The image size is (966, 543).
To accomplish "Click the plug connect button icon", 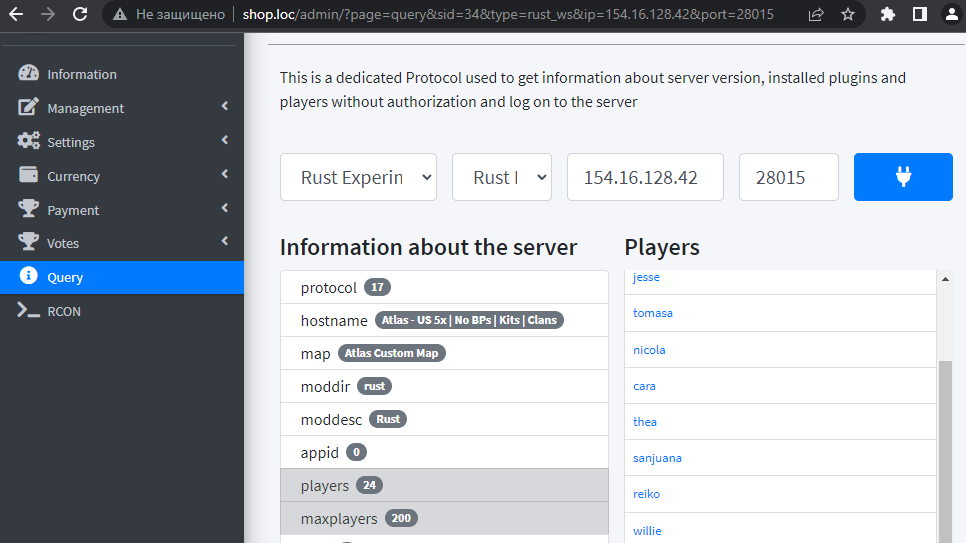I will pyautogui.click(x=903, y=177).
